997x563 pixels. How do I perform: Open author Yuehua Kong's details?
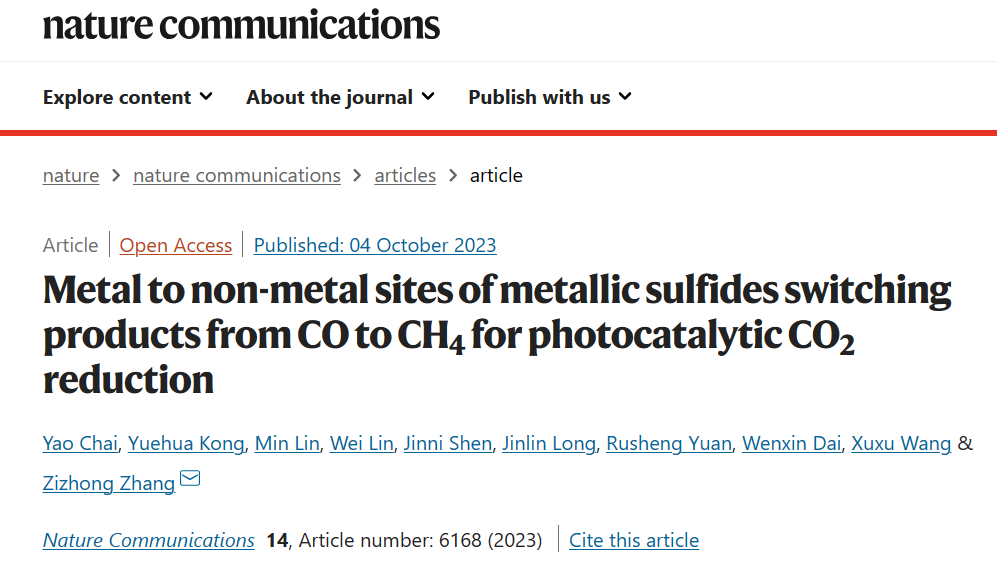[186, 443]
